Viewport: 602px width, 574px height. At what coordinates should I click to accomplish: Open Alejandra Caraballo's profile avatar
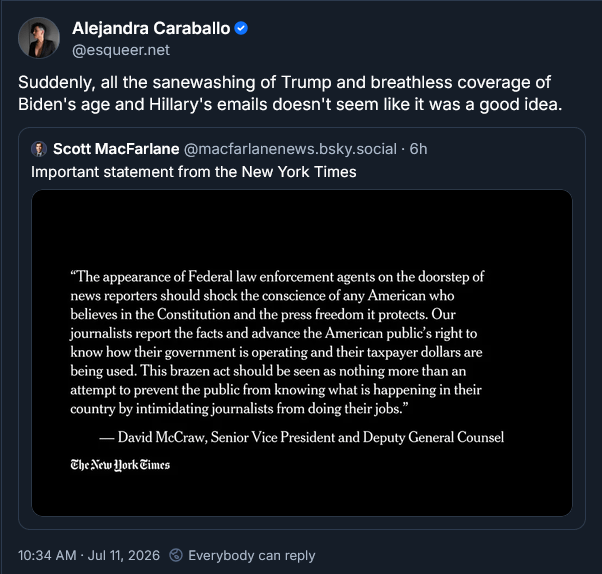tap(39, 38)
